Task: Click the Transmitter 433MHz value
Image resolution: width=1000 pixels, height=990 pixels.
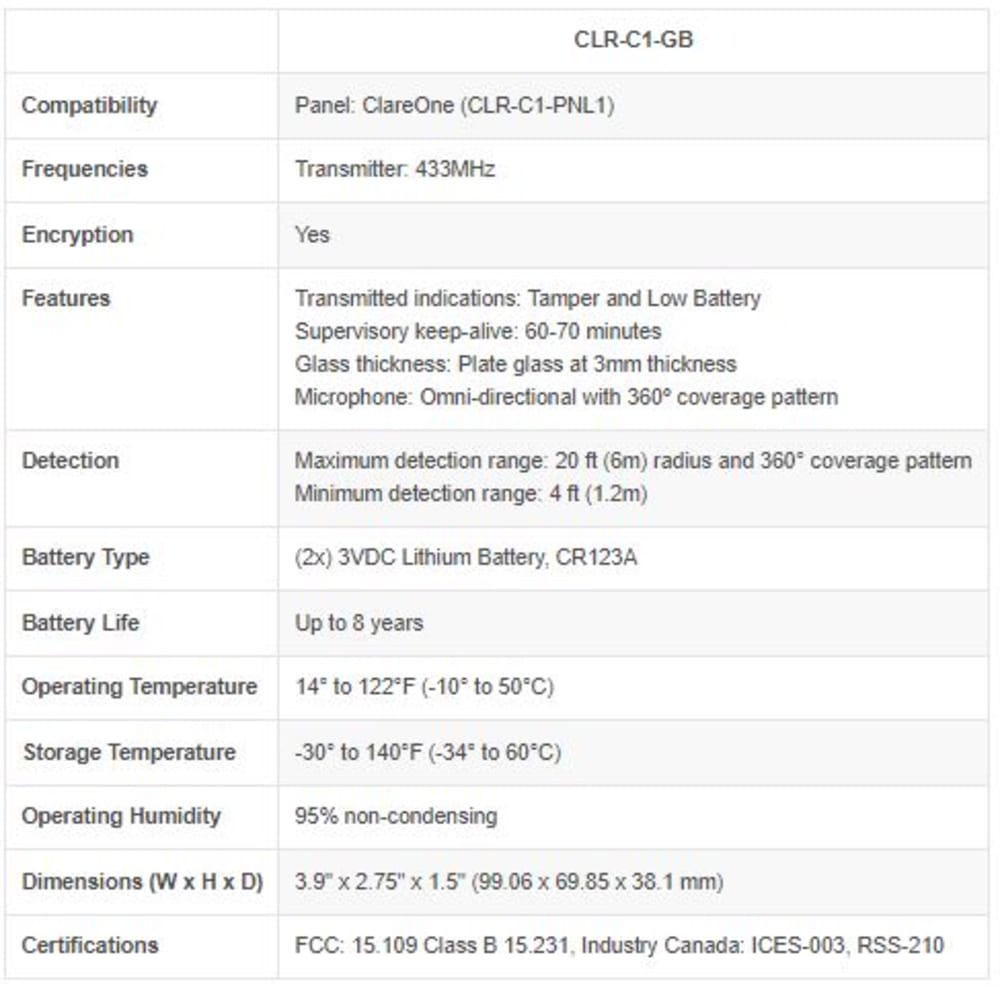Action: coord(395,169)
